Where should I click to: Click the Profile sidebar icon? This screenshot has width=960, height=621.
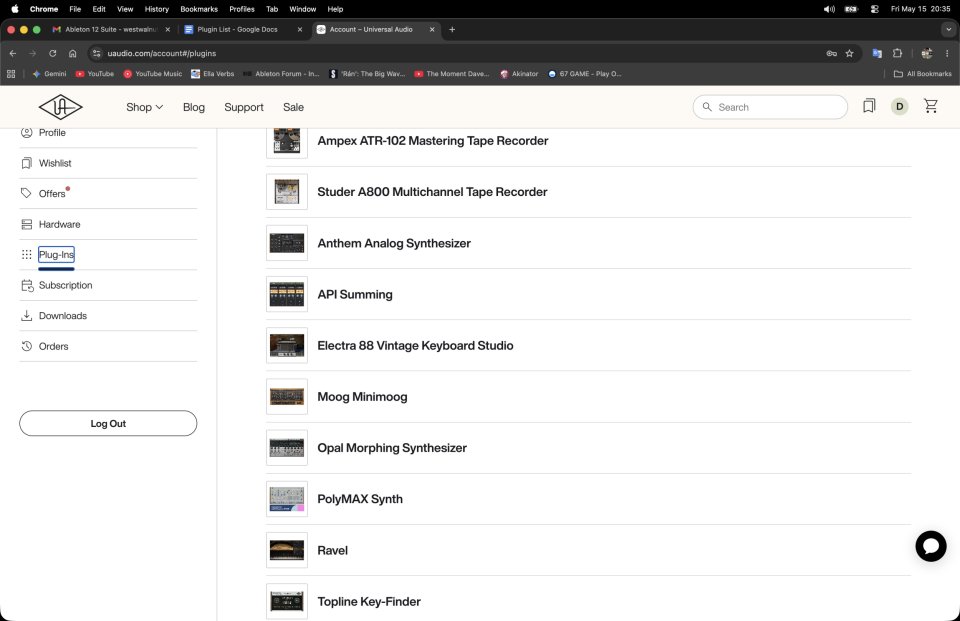pos(26,132)
